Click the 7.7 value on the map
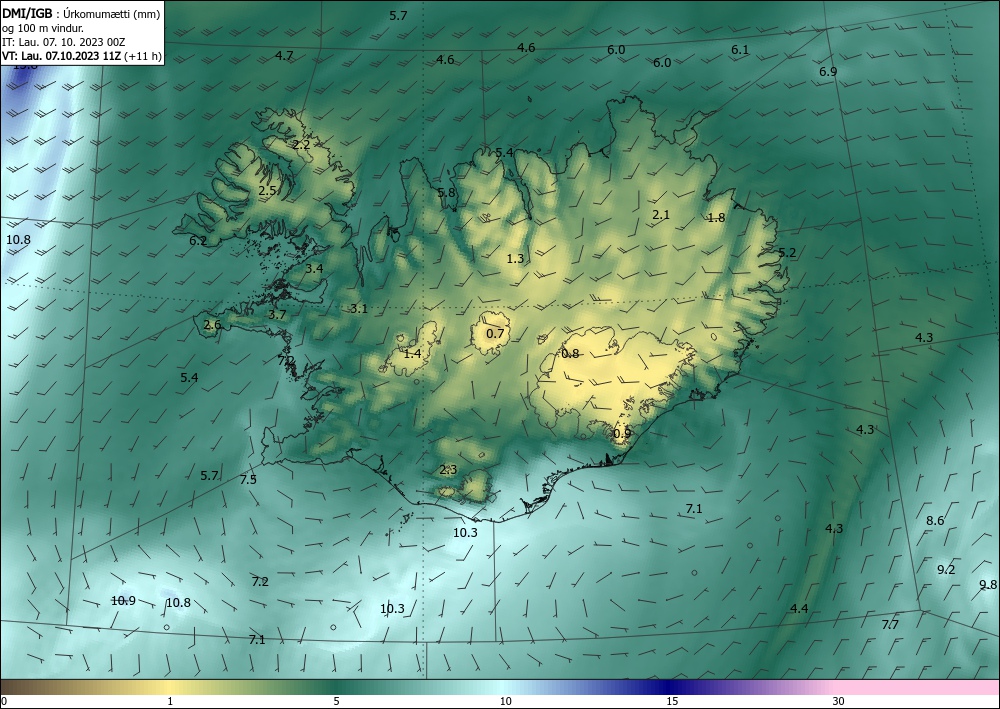Screen dimensions: 1000x709 pos(890,624)
